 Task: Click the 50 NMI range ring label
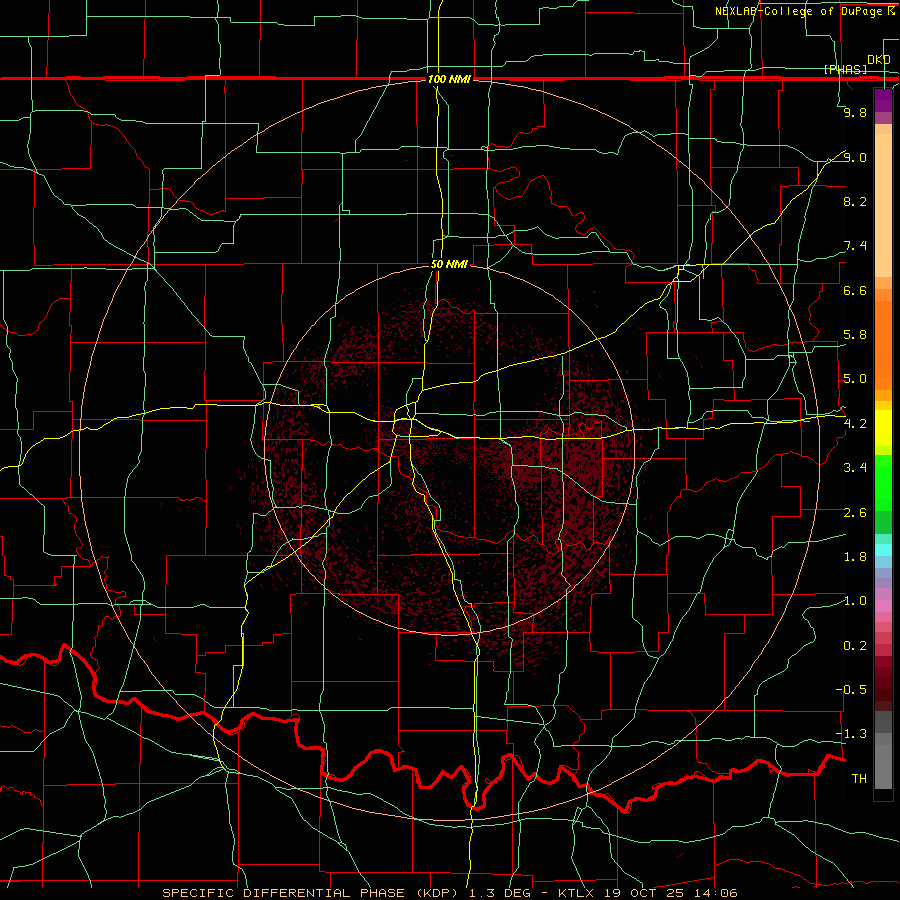[449, 264]
